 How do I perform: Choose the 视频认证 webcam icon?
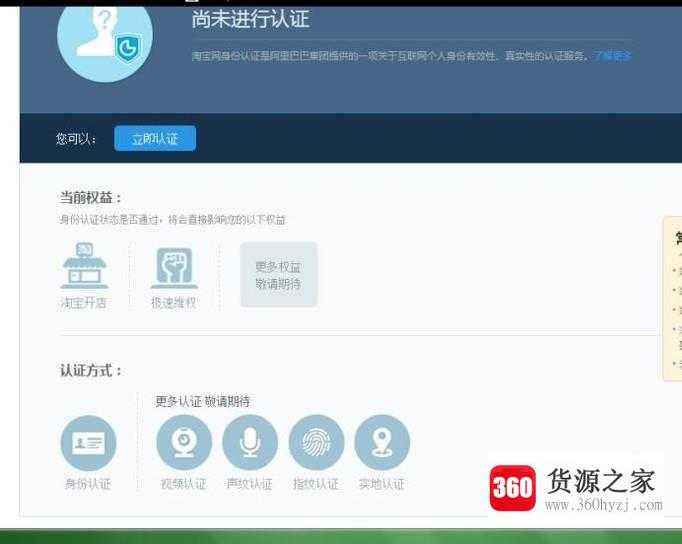pos(184,443)
